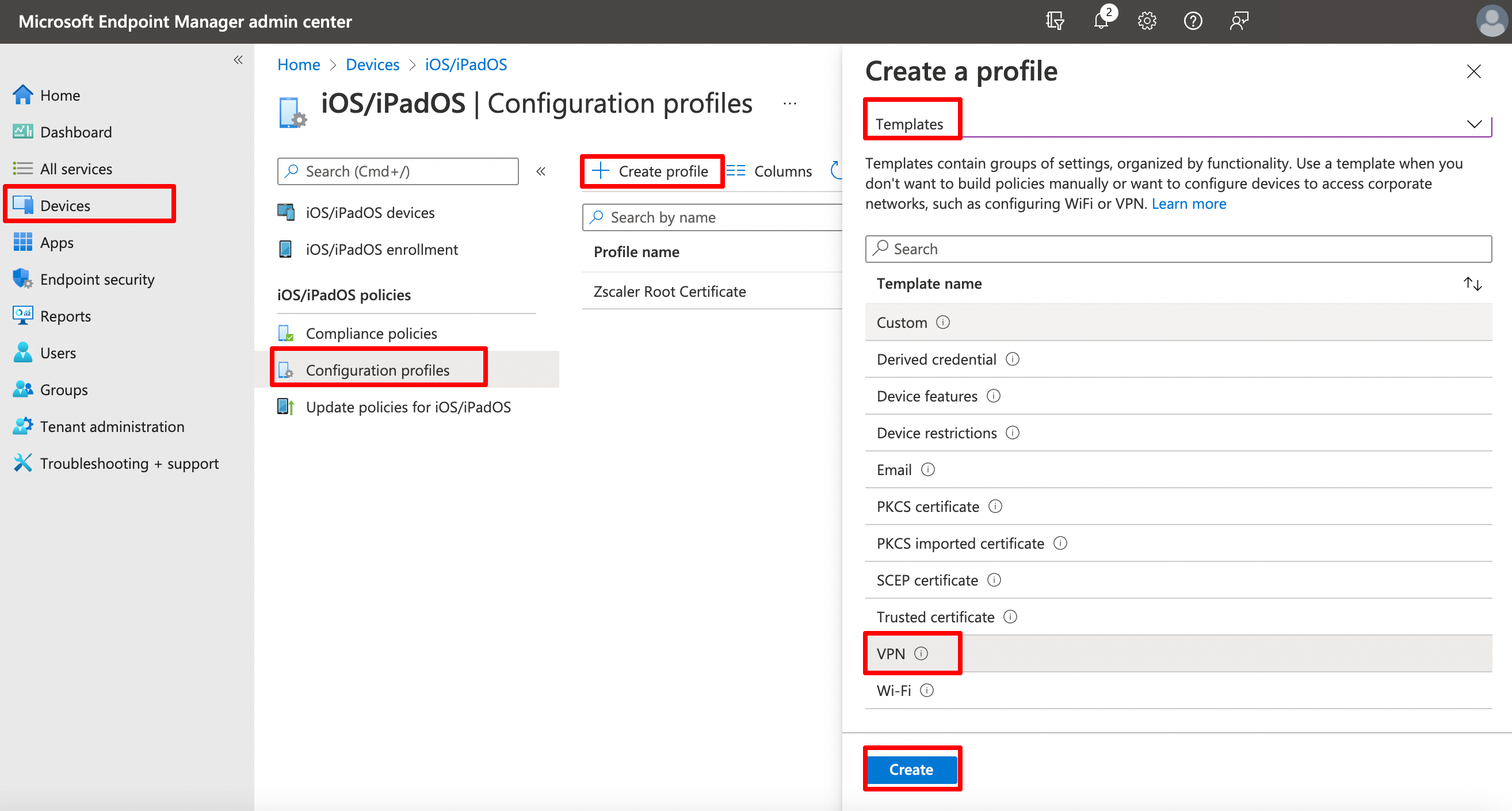
Task: Collapse the left navigation pane
Action: point(238,60)
